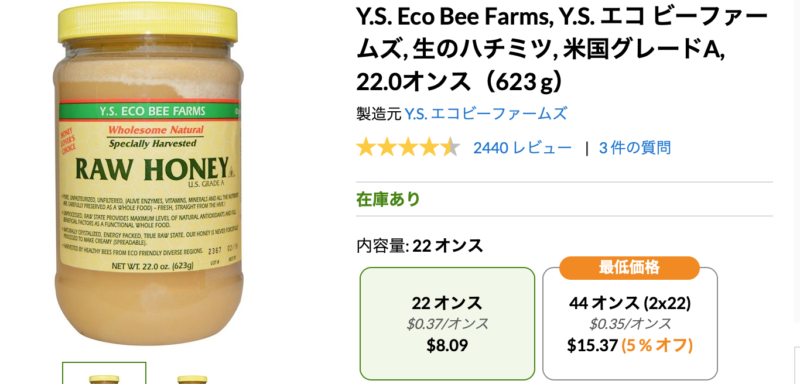Click the (5 % オフ) discount label
Screen dimensions: 800x384
657,345
